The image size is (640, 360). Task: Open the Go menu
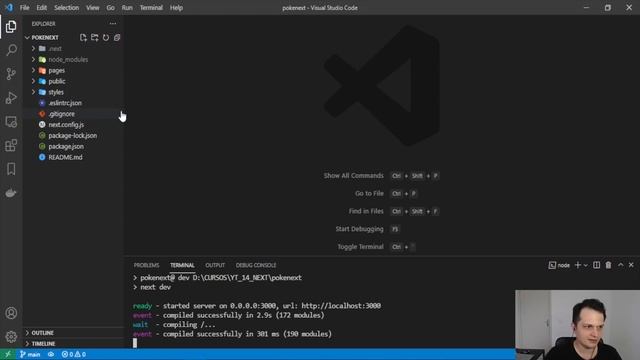point(111,8)
